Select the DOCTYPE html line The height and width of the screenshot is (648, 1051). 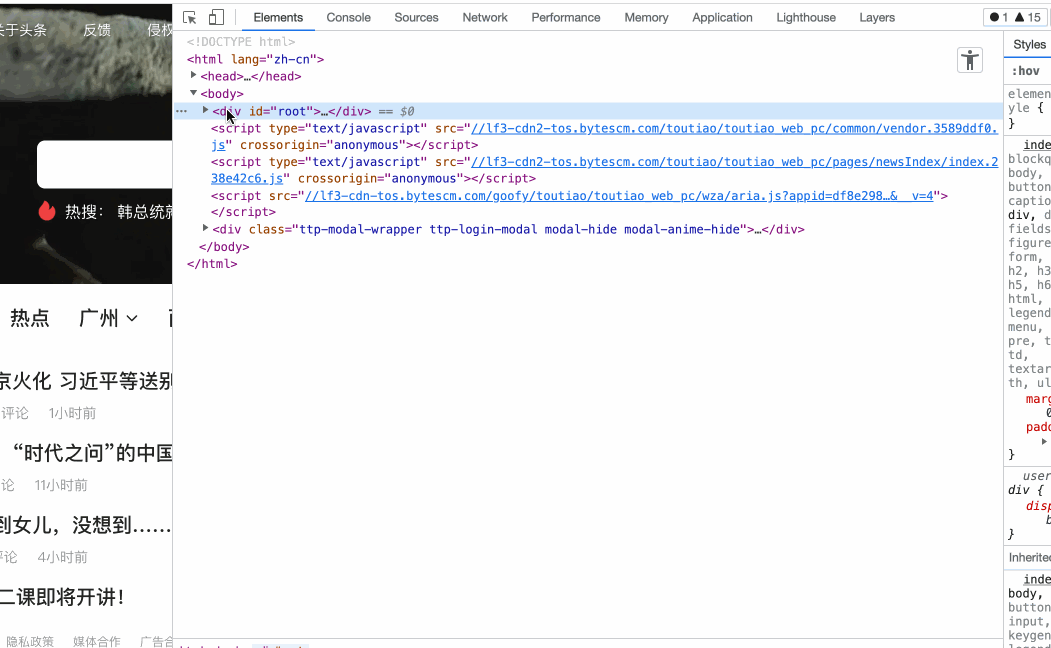(x=241, y=42)
